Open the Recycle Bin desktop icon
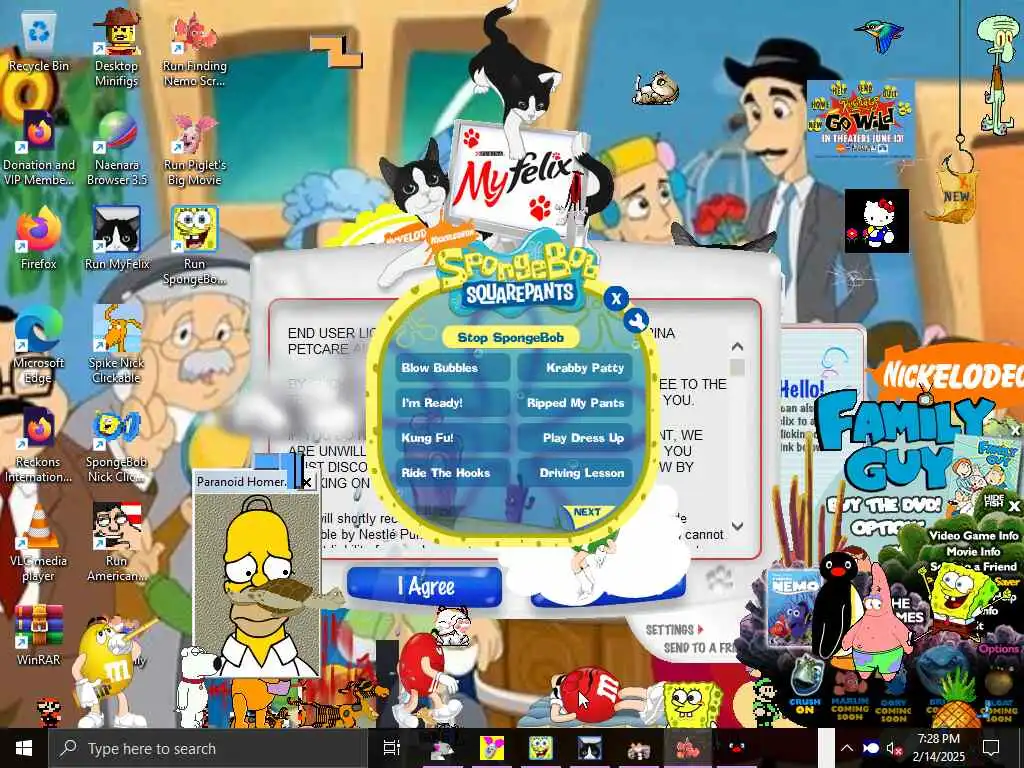The image size is (1024, 768). coord(39,42)
